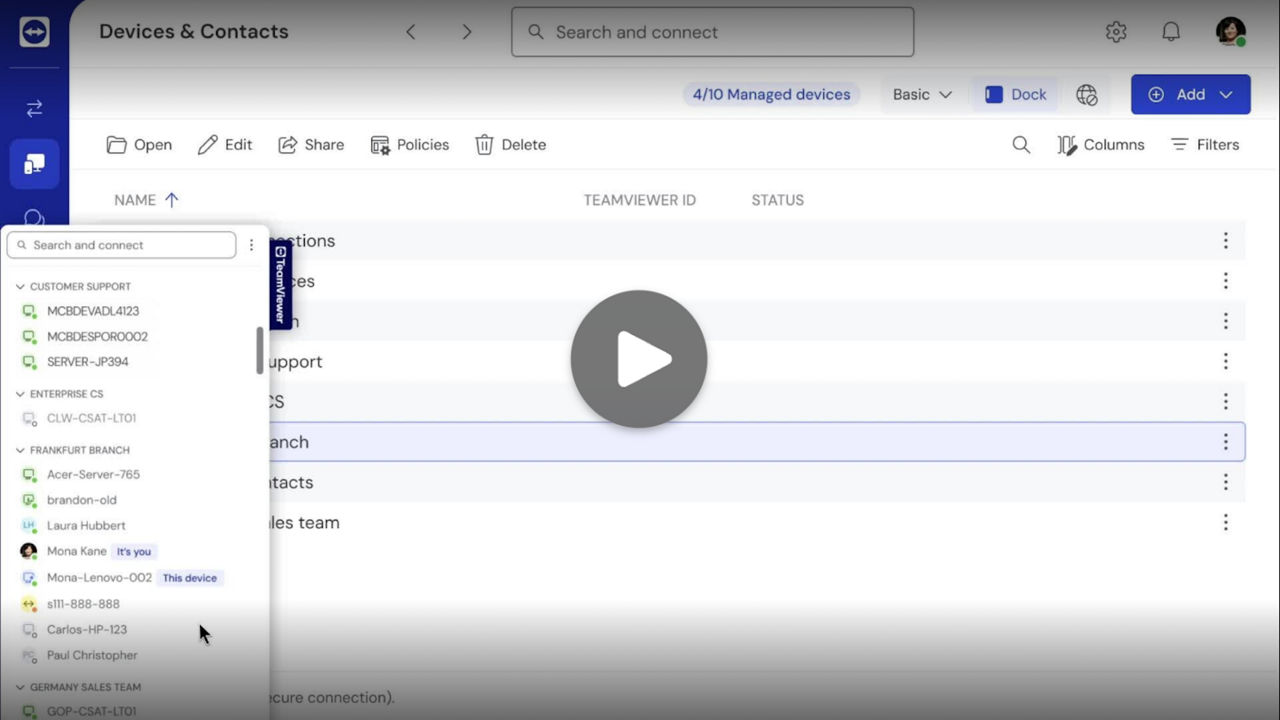This screenshot has height=720, width=1280.
Task: Go forward with the right arrow
Action: pos(467,32)
